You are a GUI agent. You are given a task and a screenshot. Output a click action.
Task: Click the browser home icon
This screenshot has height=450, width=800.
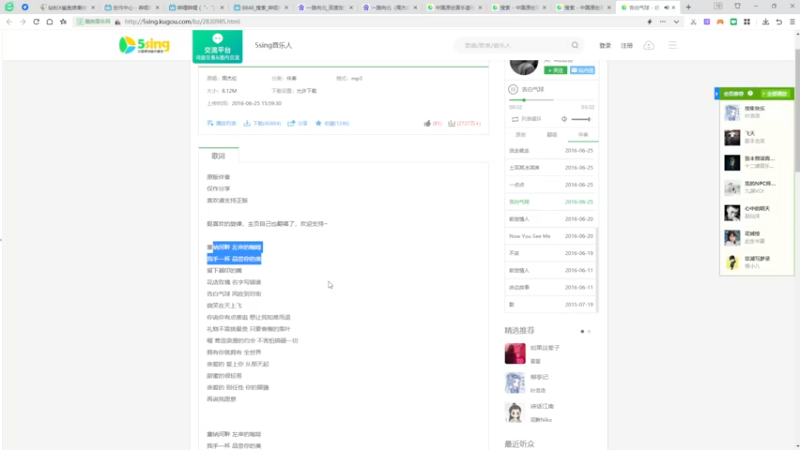coord(49,22)
